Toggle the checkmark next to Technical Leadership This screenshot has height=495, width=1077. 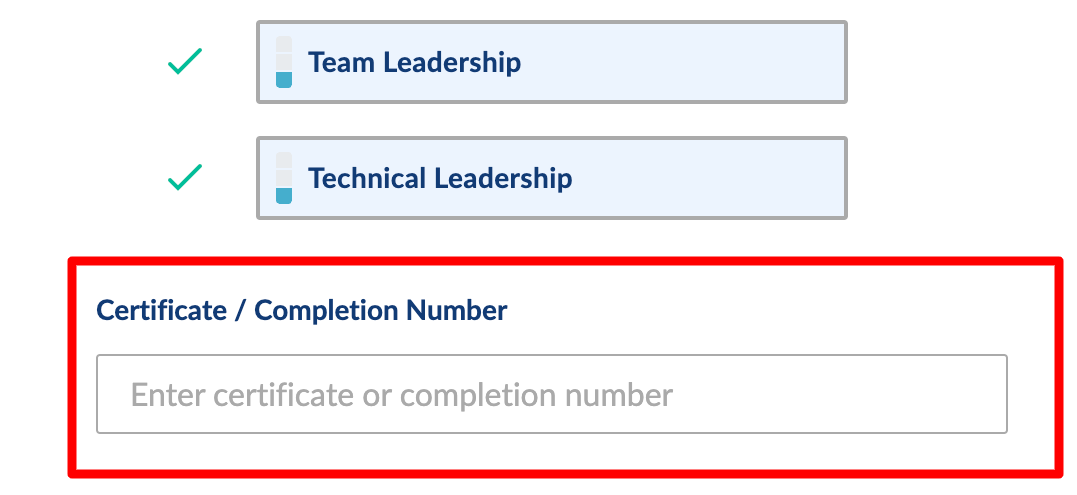coord(184,179)
